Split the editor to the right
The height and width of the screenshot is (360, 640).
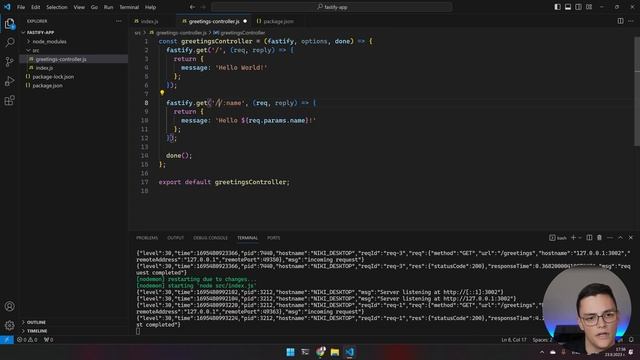(620, 21)
